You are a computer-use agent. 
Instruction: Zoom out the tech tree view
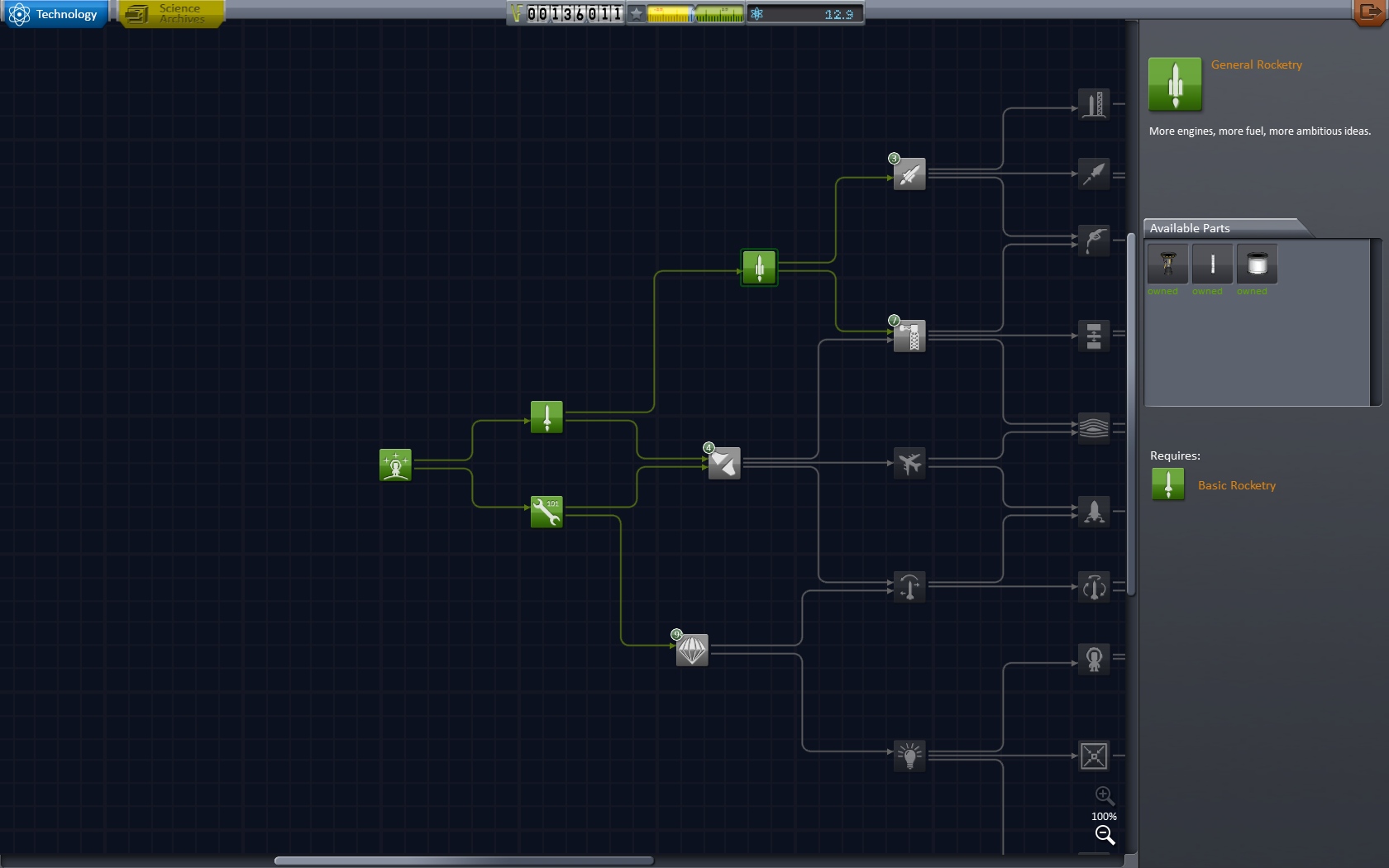(1105, 836)
